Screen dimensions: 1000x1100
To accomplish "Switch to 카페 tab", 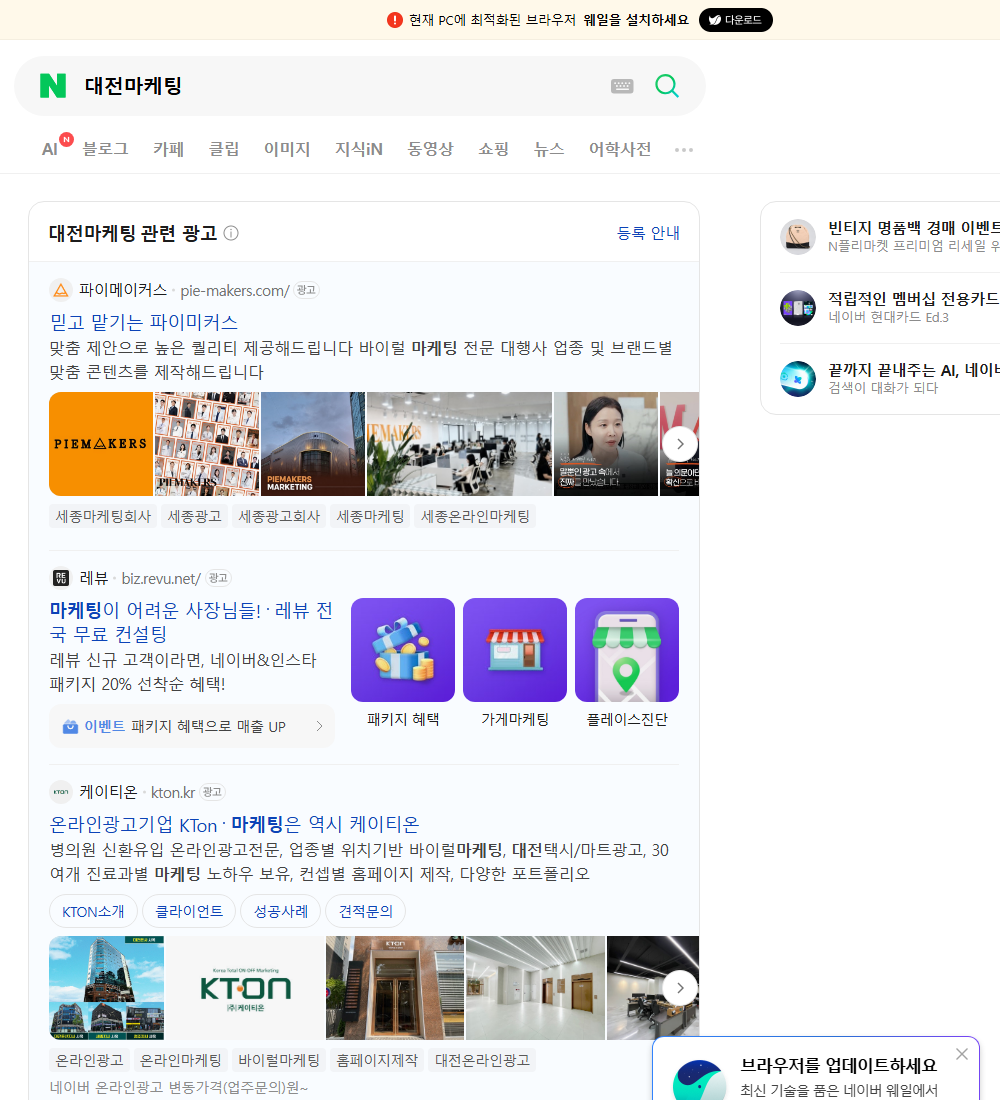I will click(x=168, y=149).
